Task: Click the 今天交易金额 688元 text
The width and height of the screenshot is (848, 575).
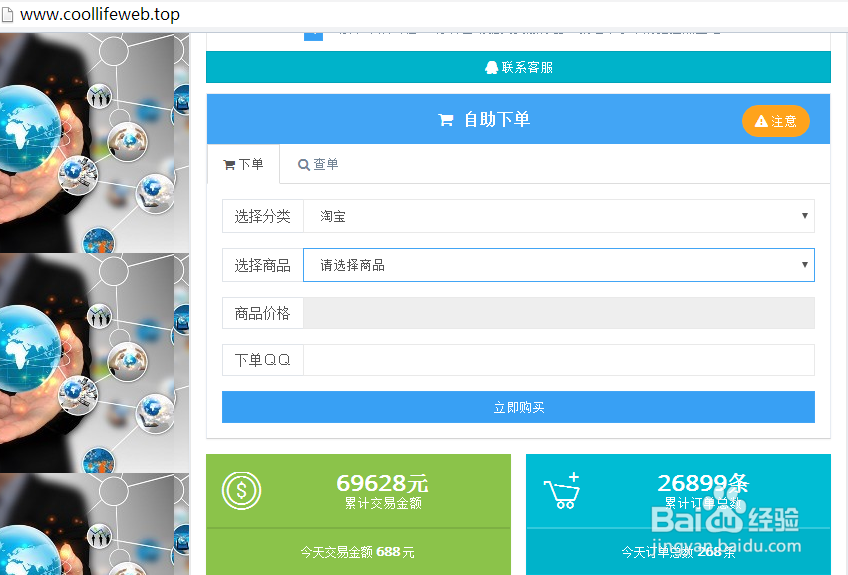Action: coord(357,552)
